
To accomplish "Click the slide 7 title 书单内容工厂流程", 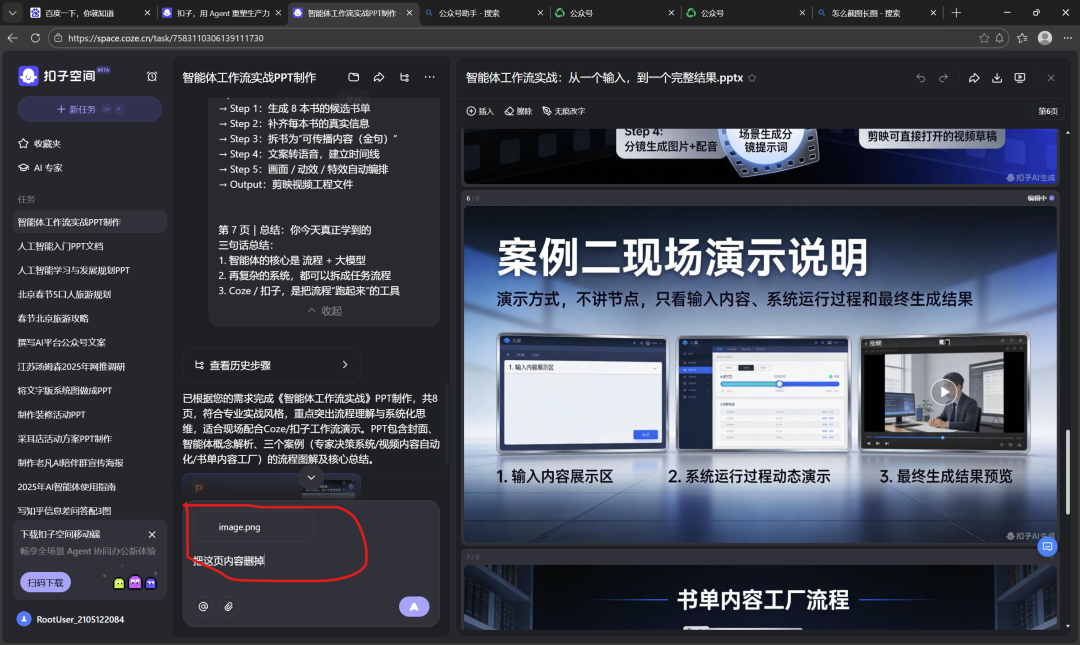I will pyautogui.click(x=762, y=600).
